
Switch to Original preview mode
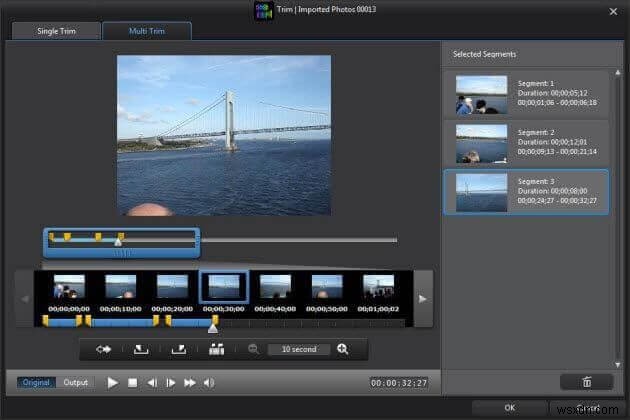coord(36,382)
